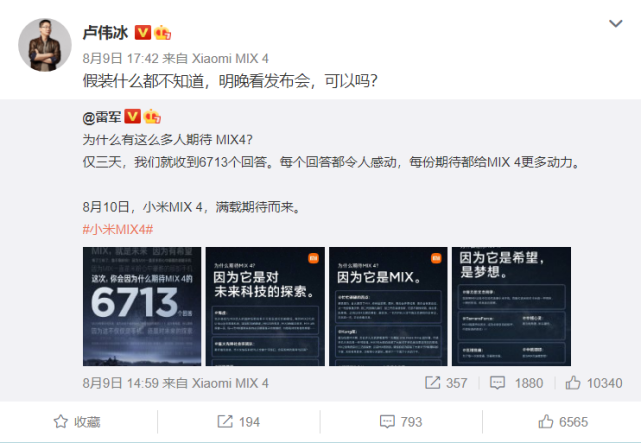The image size is (641, 443).
Task: Open 卢伟冰's username link
Action: click(x=105, y=33)
